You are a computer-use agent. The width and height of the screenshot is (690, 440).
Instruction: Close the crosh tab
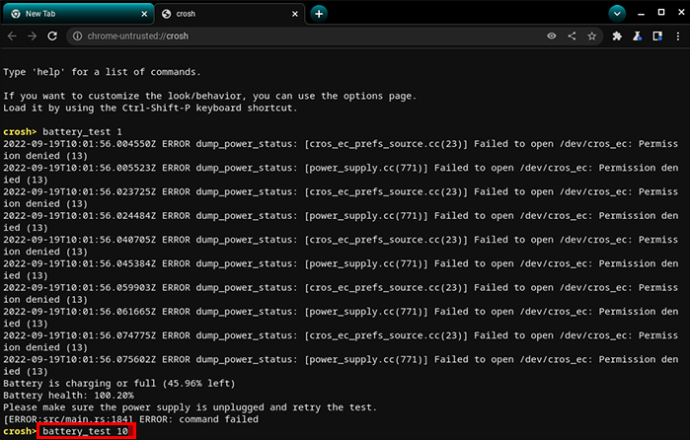(x=295, y=14)
